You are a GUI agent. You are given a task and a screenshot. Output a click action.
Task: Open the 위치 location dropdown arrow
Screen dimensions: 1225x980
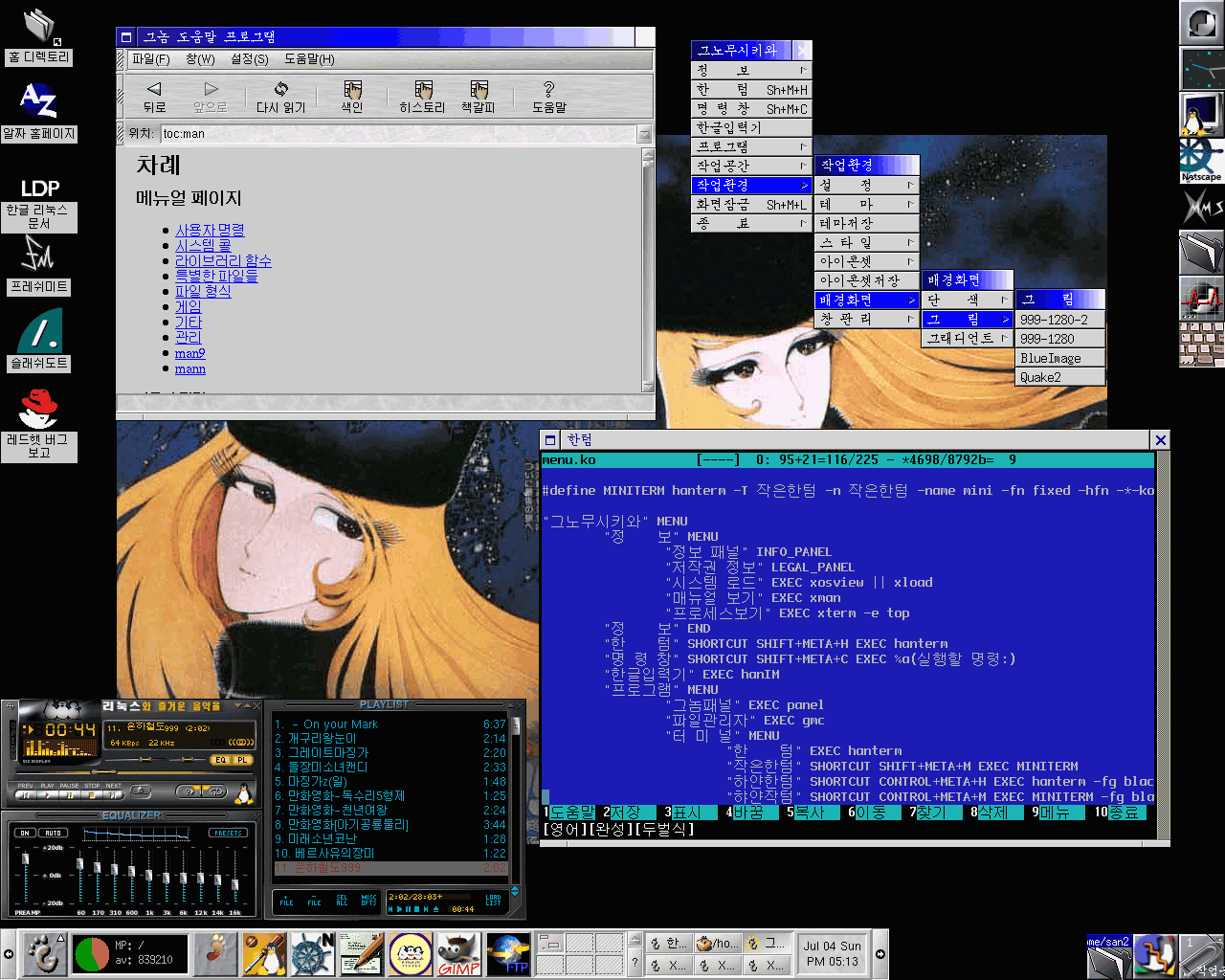(644, 134)
